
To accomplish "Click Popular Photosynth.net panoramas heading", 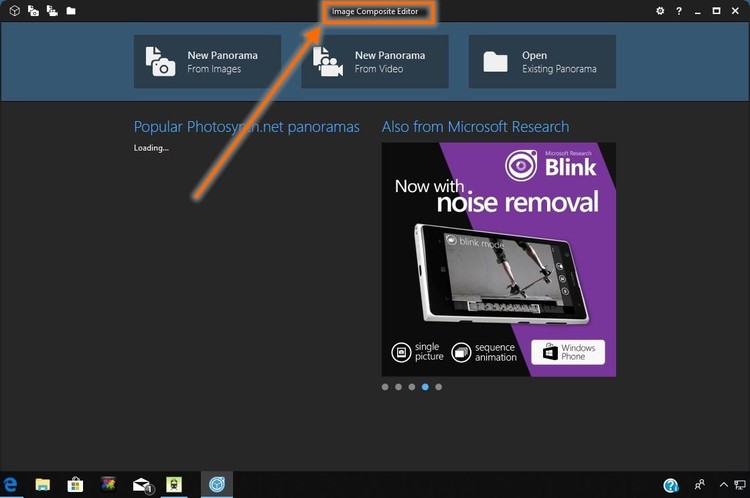I will click(246, 127).
